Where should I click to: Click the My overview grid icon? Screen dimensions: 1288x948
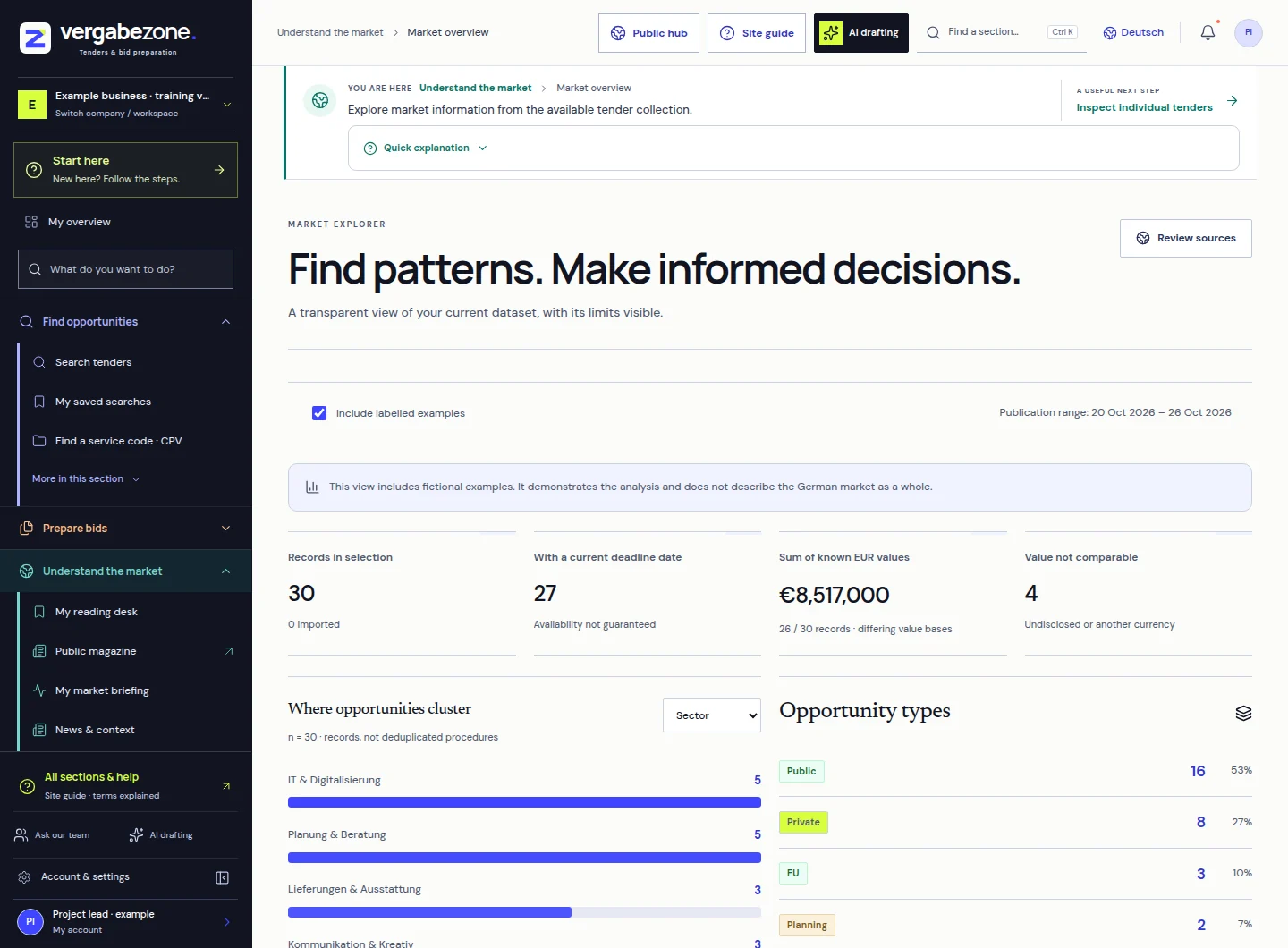(x=31, y=222)
